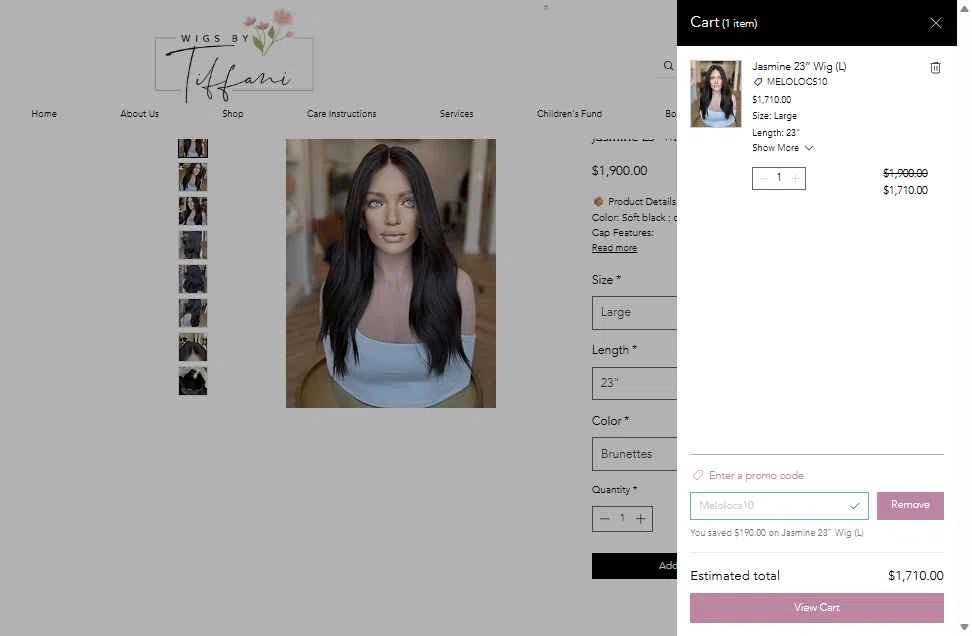Open the Services menu item

click(456, 114)
